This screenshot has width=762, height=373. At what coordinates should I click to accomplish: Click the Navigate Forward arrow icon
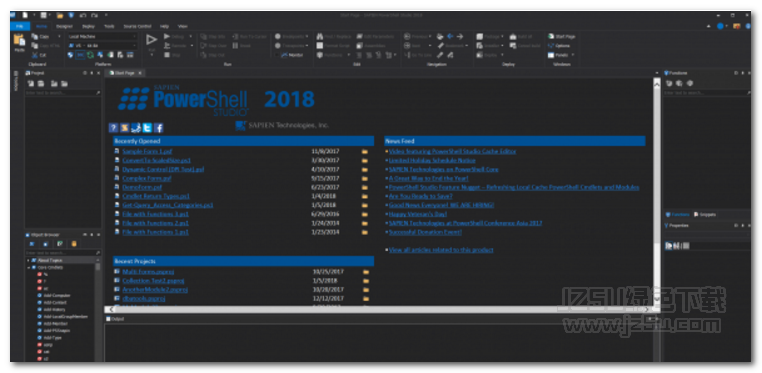click(460, 36)
